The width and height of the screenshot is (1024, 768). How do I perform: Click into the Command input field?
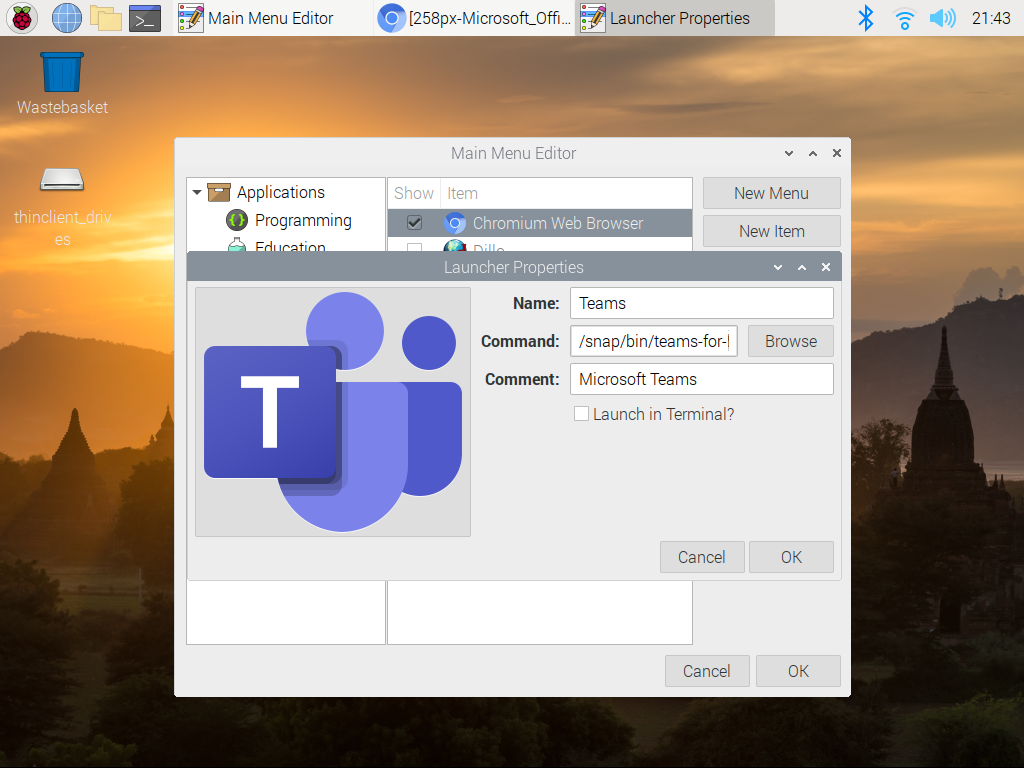pyautogui.click(x=654, y=341)
